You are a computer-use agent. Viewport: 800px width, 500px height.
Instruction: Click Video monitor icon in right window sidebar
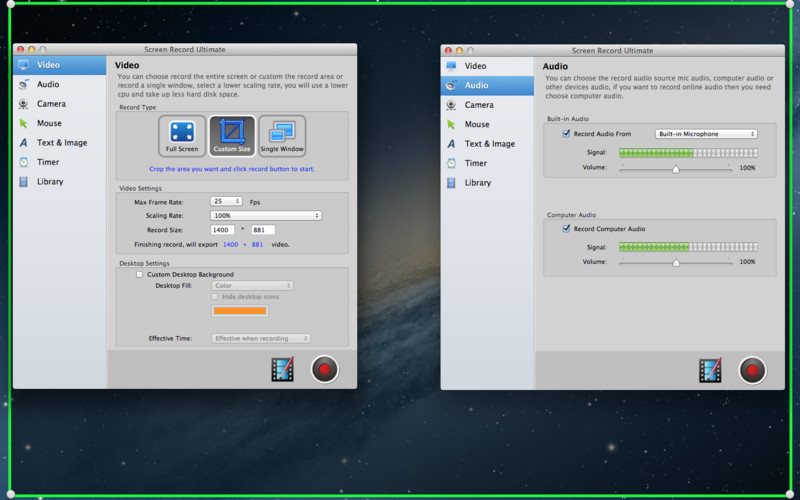pyautogui.click(x=451, y=66)
